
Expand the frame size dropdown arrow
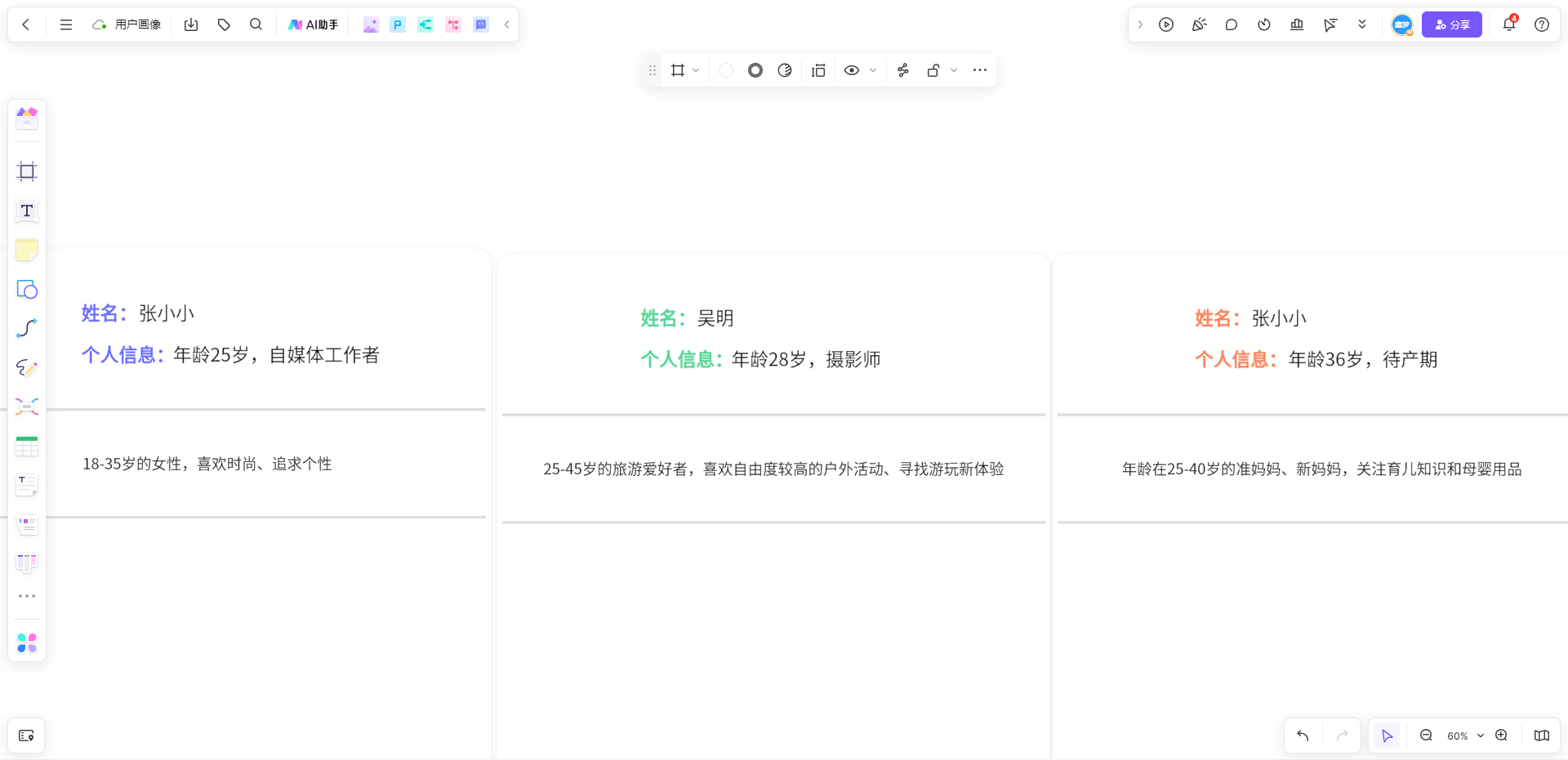tap(696, 70)
